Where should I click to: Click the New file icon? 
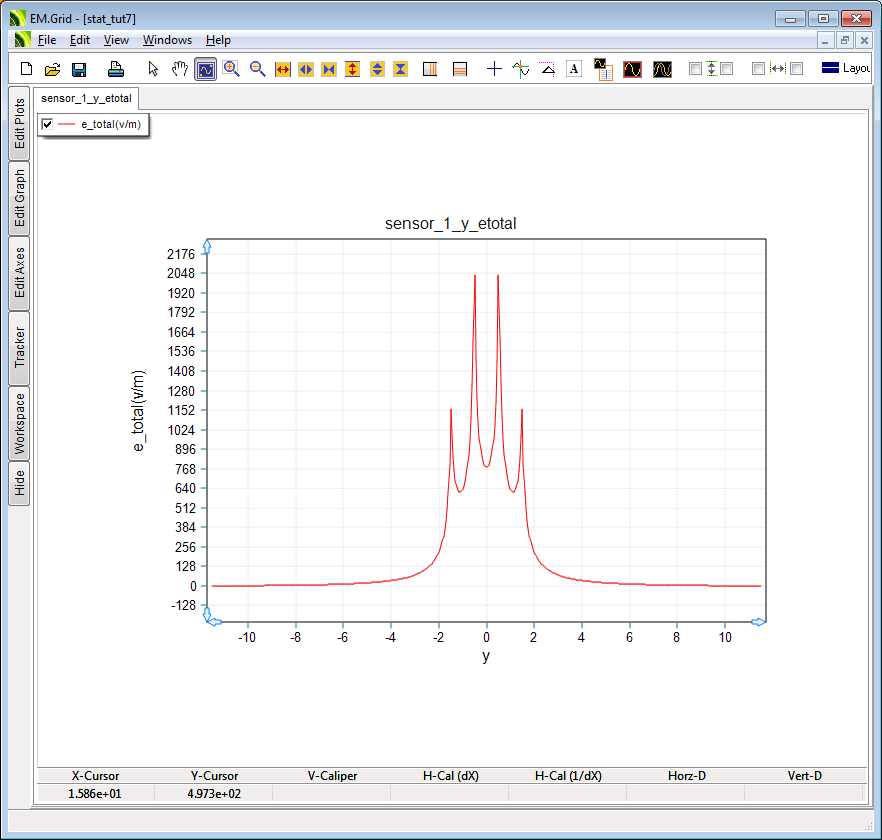pos(27,69)
